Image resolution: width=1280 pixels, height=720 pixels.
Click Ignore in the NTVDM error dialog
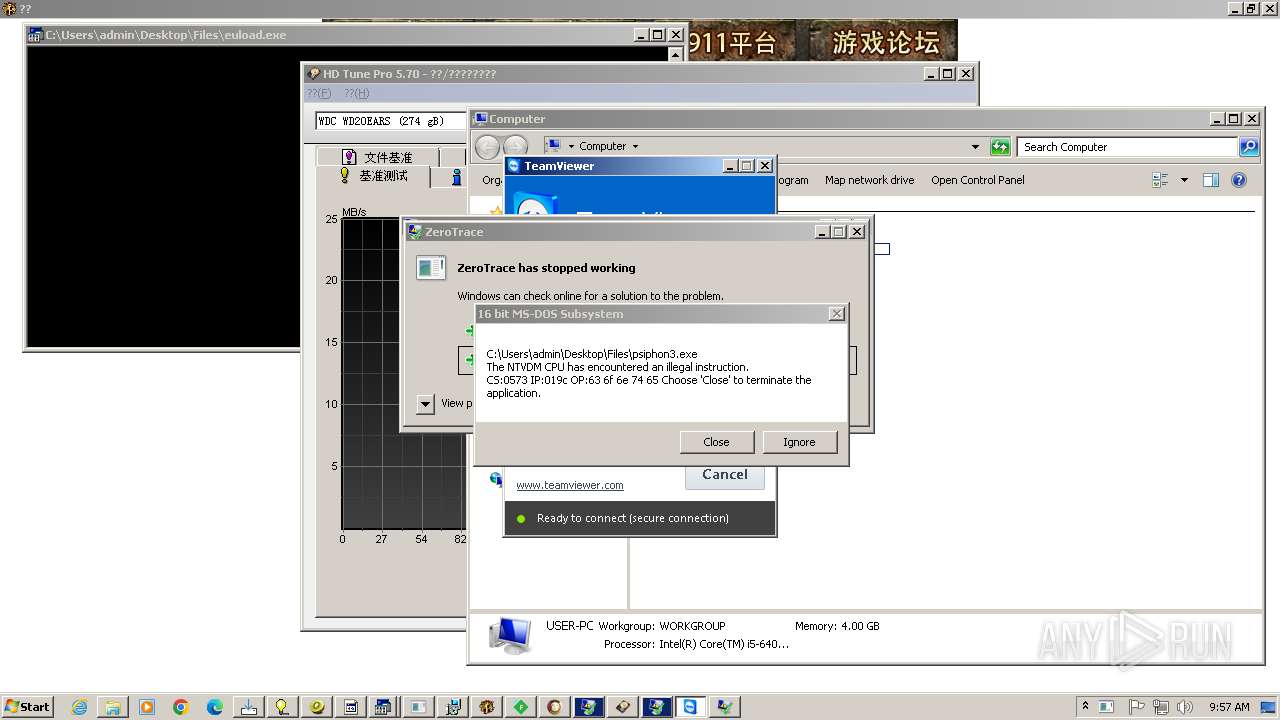pos(799,442)
